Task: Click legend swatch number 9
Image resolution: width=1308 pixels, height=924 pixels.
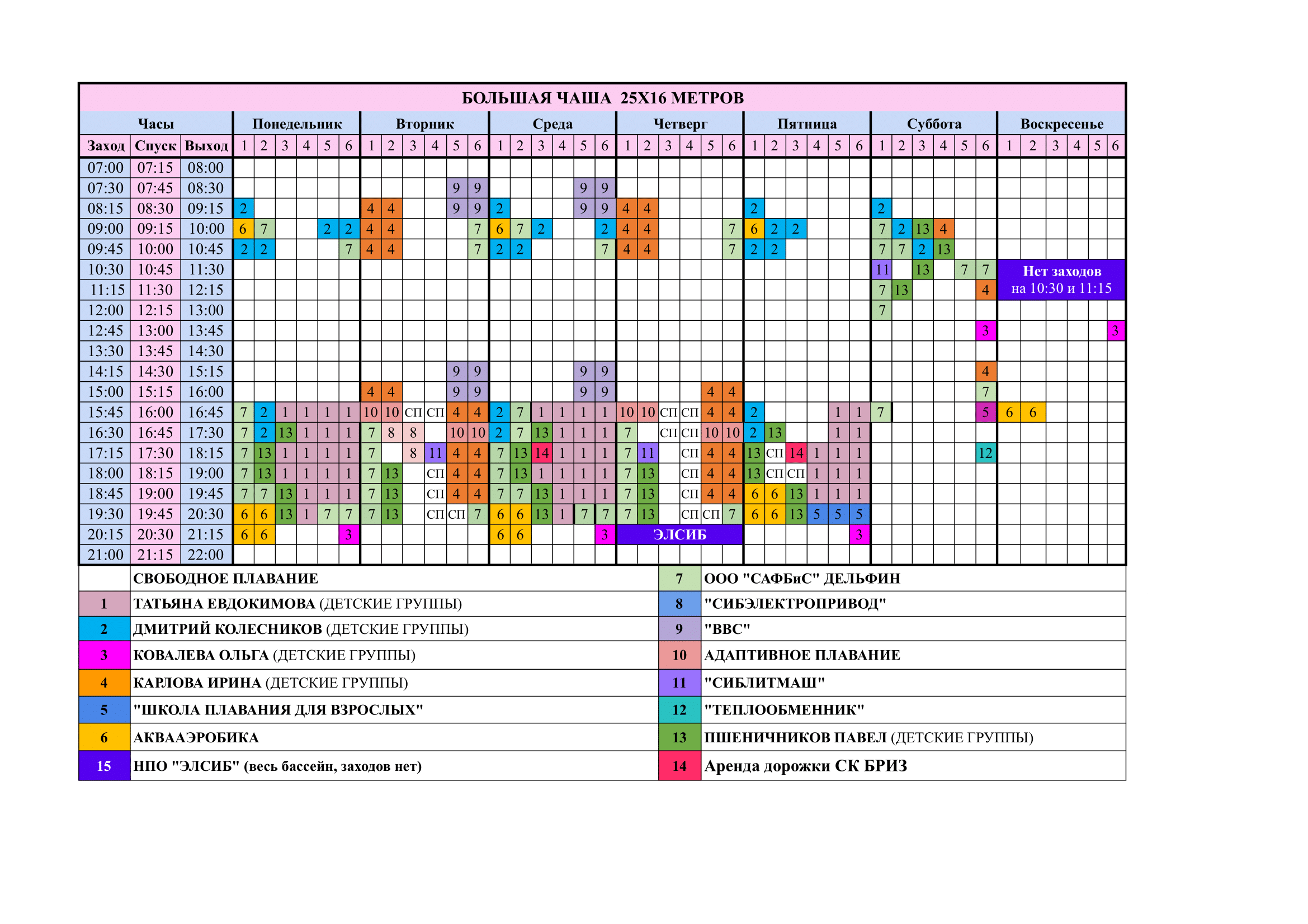Action: [x=679, y=628]
